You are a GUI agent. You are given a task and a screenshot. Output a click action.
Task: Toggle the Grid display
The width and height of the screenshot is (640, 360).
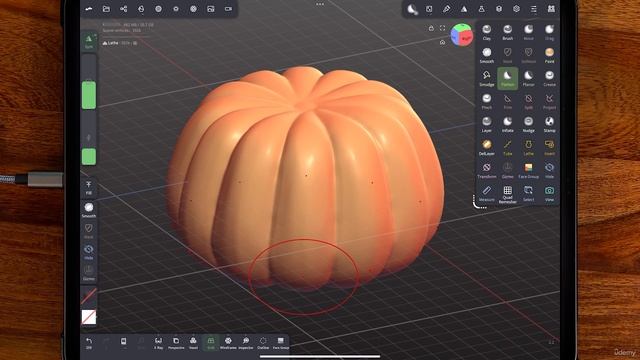tap(211, 343)
